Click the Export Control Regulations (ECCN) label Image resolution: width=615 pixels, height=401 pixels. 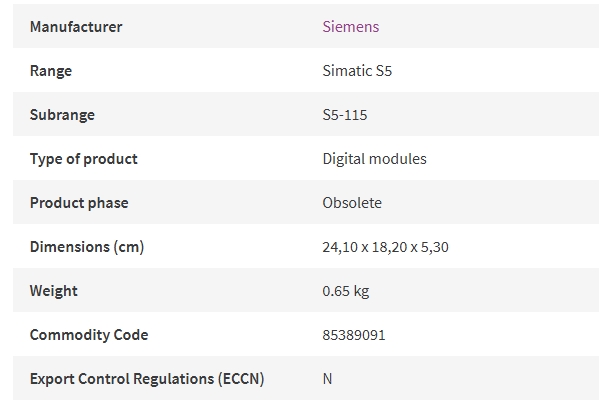click(147, 379)
